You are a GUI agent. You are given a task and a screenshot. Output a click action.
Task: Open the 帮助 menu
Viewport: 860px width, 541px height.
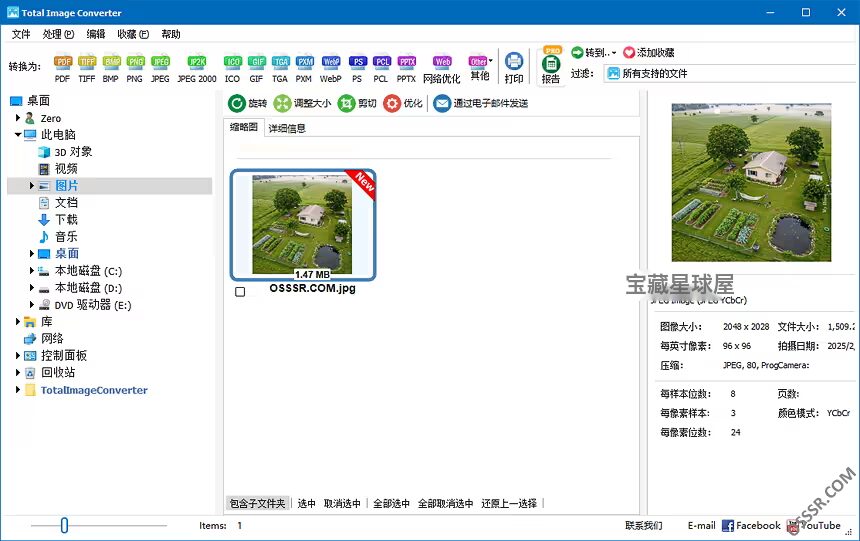click(171, 34)
